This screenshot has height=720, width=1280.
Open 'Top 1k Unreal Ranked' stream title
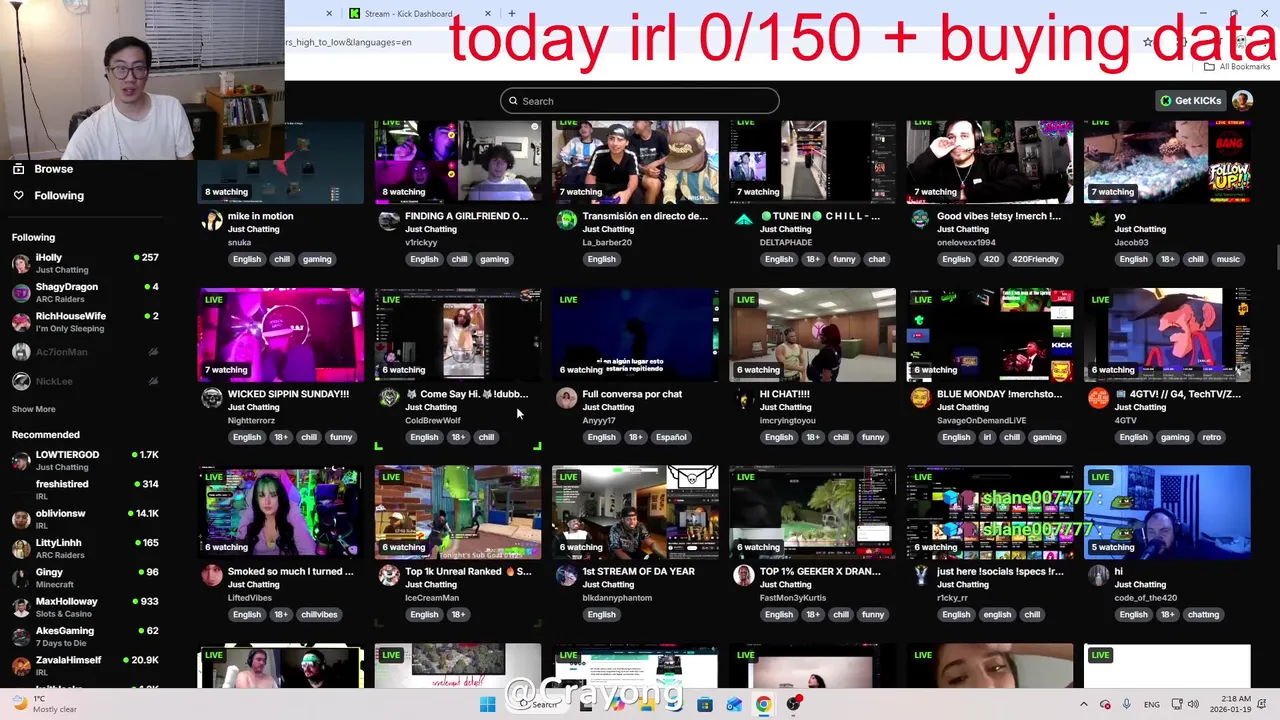(x=468, y=572)
